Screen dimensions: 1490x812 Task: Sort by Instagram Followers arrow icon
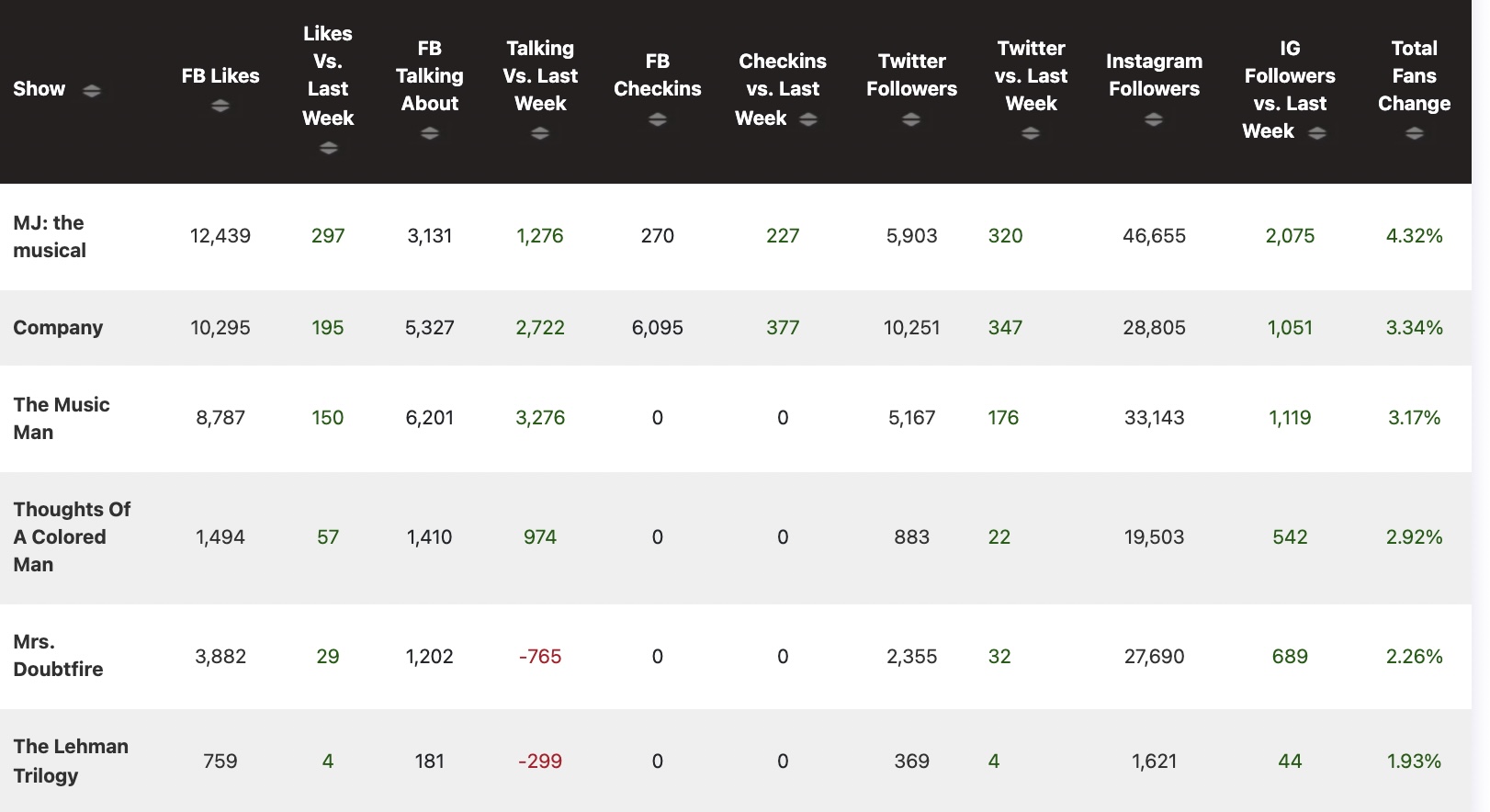[1154, 119]
